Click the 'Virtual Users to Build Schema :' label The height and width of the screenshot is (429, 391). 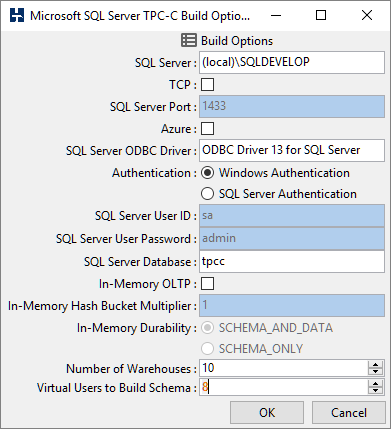click(x=117, y=388)
